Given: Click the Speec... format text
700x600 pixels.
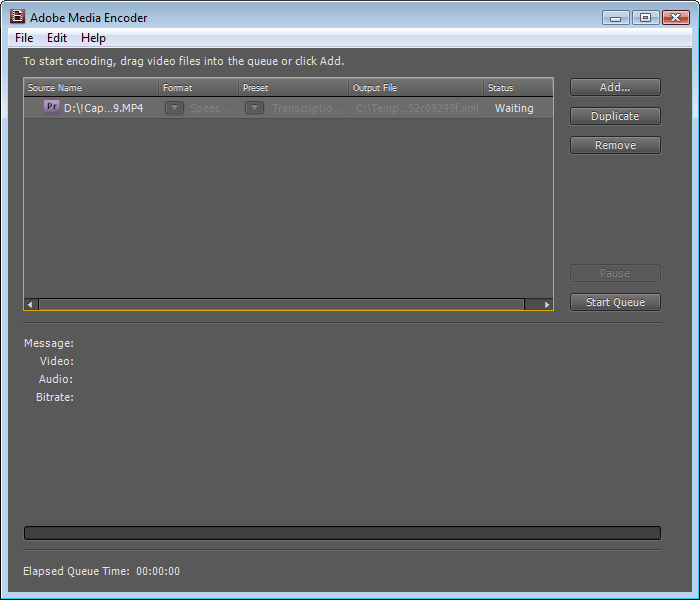Looking at the screenshot, I should tap(209, 108).
